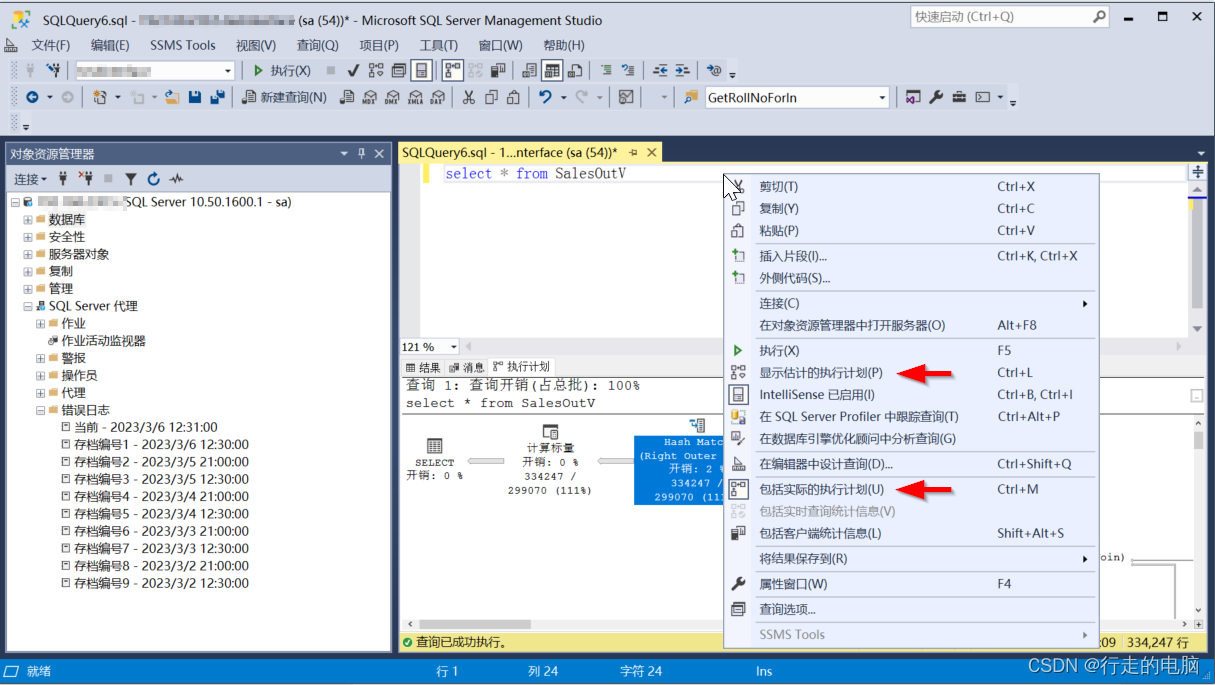
Task: Switch to the 执行计划 (Execution plan) tab
Action: coord(522,367)
